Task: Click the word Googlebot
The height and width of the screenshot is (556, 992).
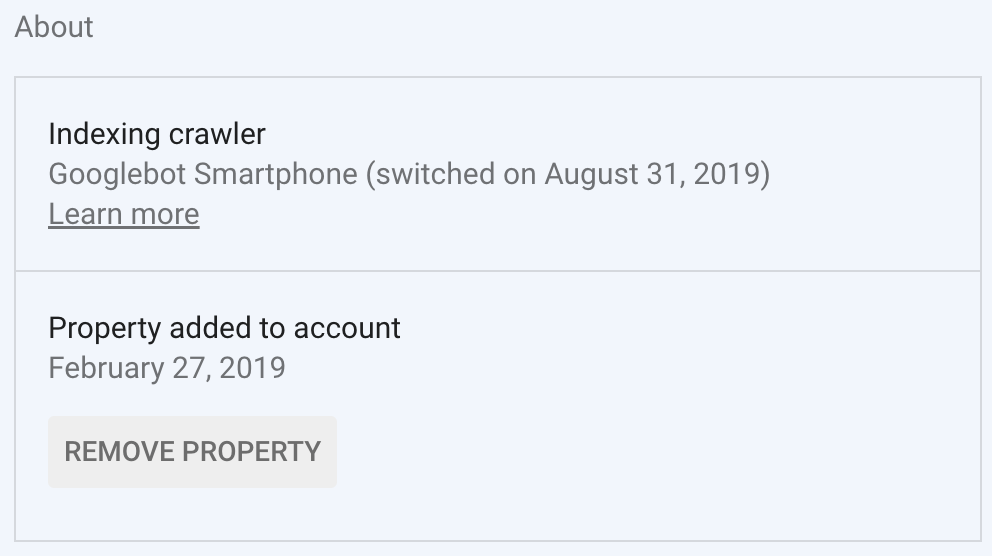Action: pos(117,174)
